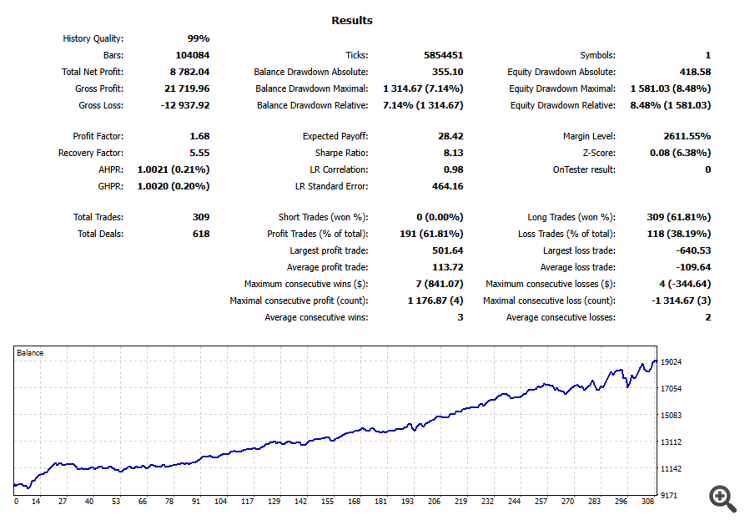Click trade number 308 on chart axis

point(648,502)
